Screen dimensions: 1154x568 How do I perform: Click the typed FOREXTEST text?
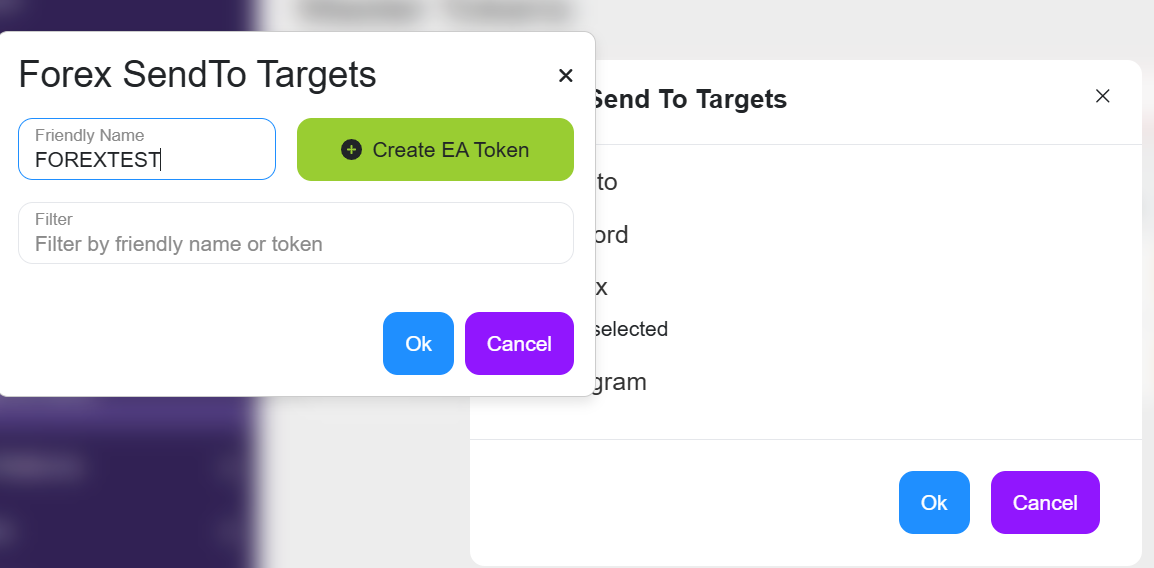pos(98,159)
